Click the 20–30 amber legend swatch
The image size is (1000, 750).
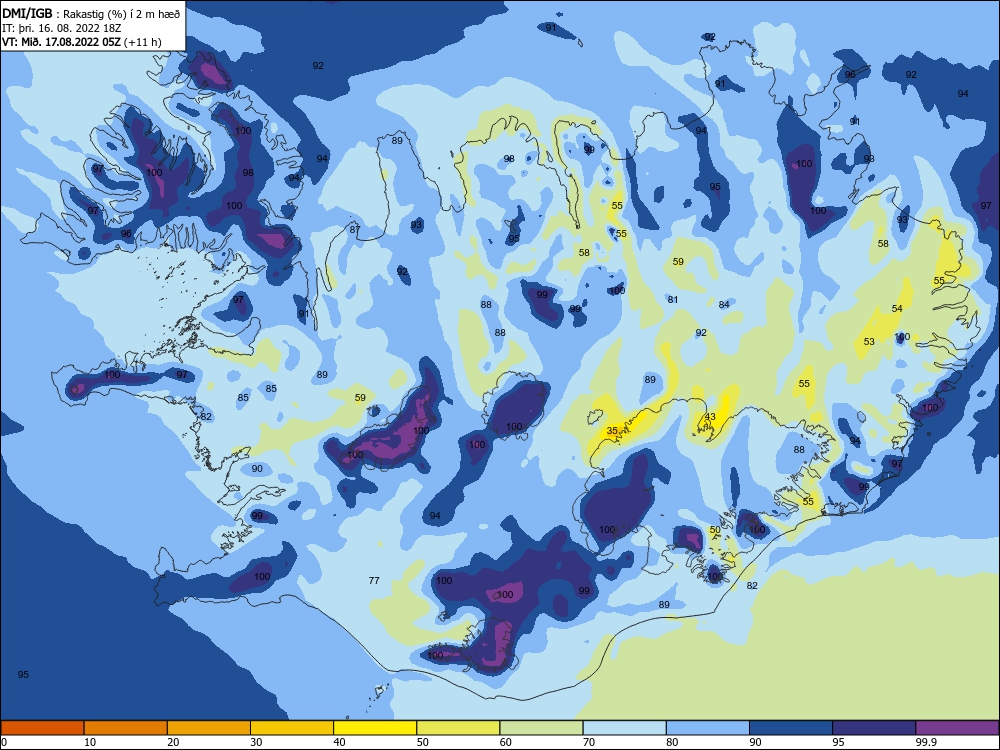(209, 728)
